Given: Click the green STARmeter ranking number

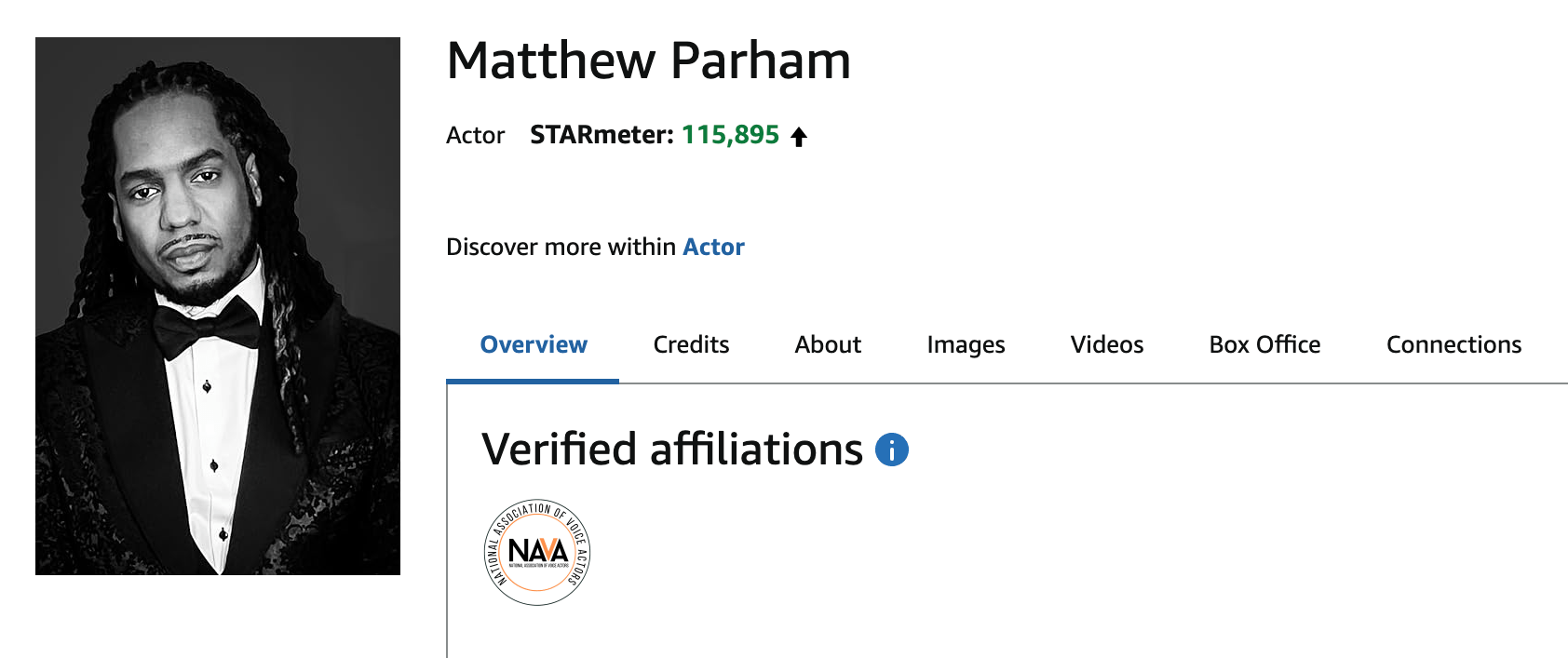Looking at the screenshot, I should (730, 135).
